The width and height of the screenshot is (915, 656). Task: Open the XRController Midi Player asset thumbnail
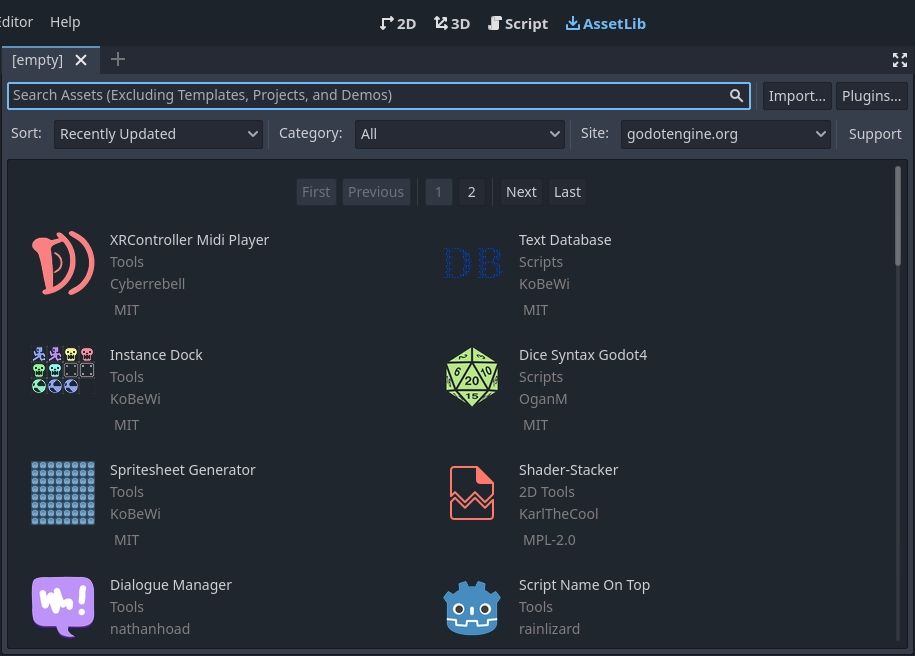pos(63,263)
